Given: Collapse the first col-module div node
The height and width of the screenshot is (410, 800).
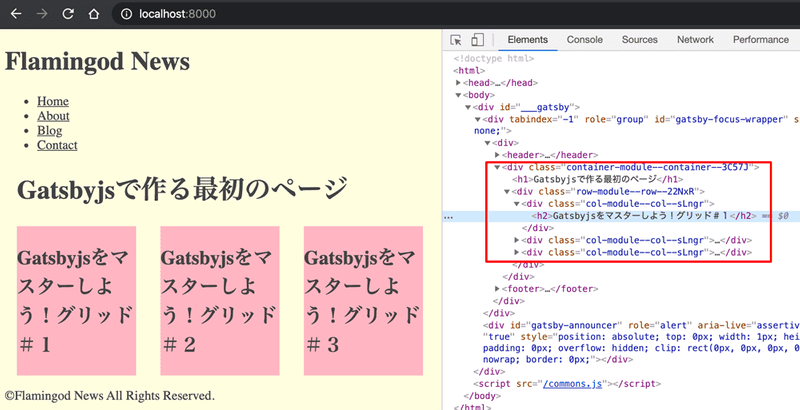Looking at the screenshot, I should point(516,204).
